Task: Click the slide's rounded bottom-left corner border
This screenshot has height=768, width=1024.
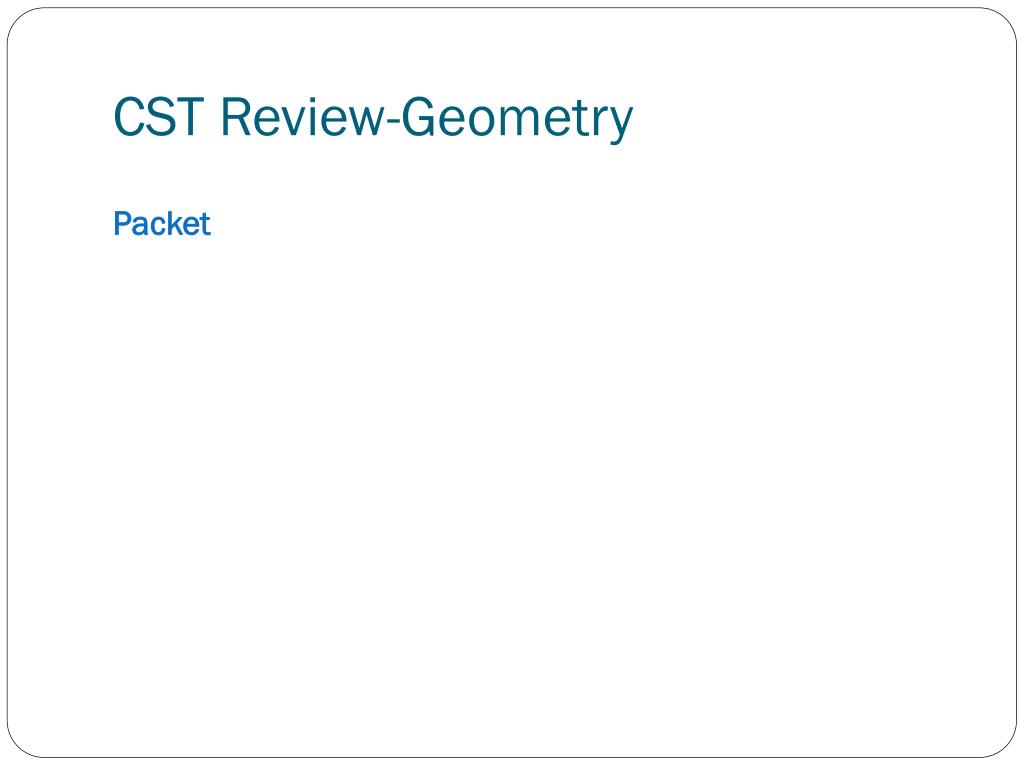Action: 18,746
